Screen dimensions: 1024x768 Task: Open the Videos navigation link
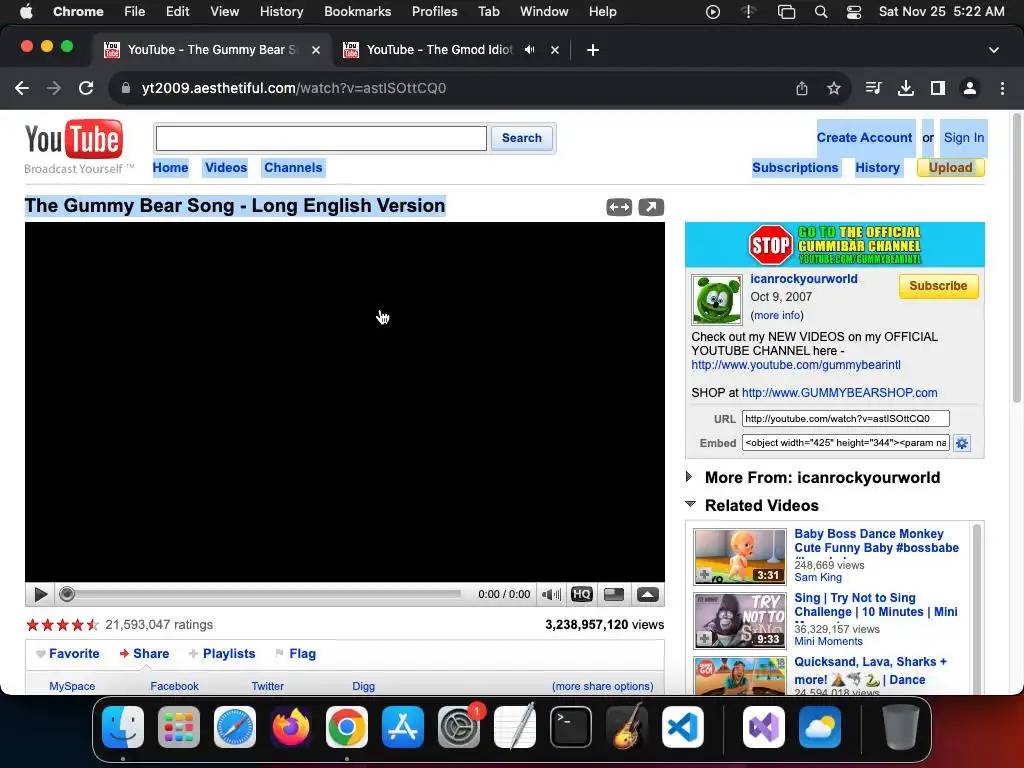click(x=226, y=168)
